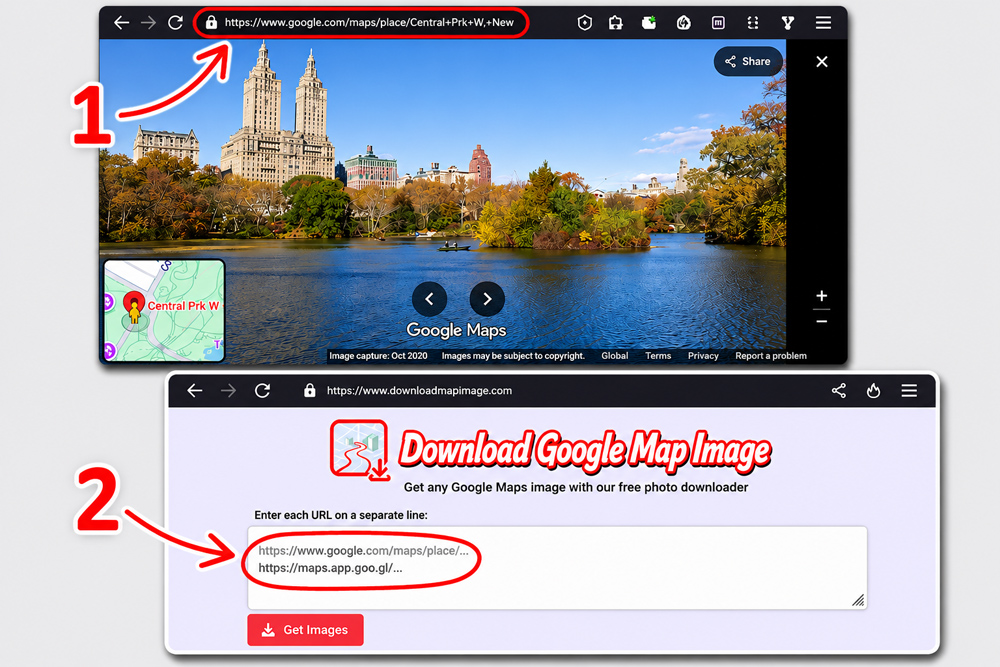Click 'Enter each URL on a separate line:' label

(341, 515)
